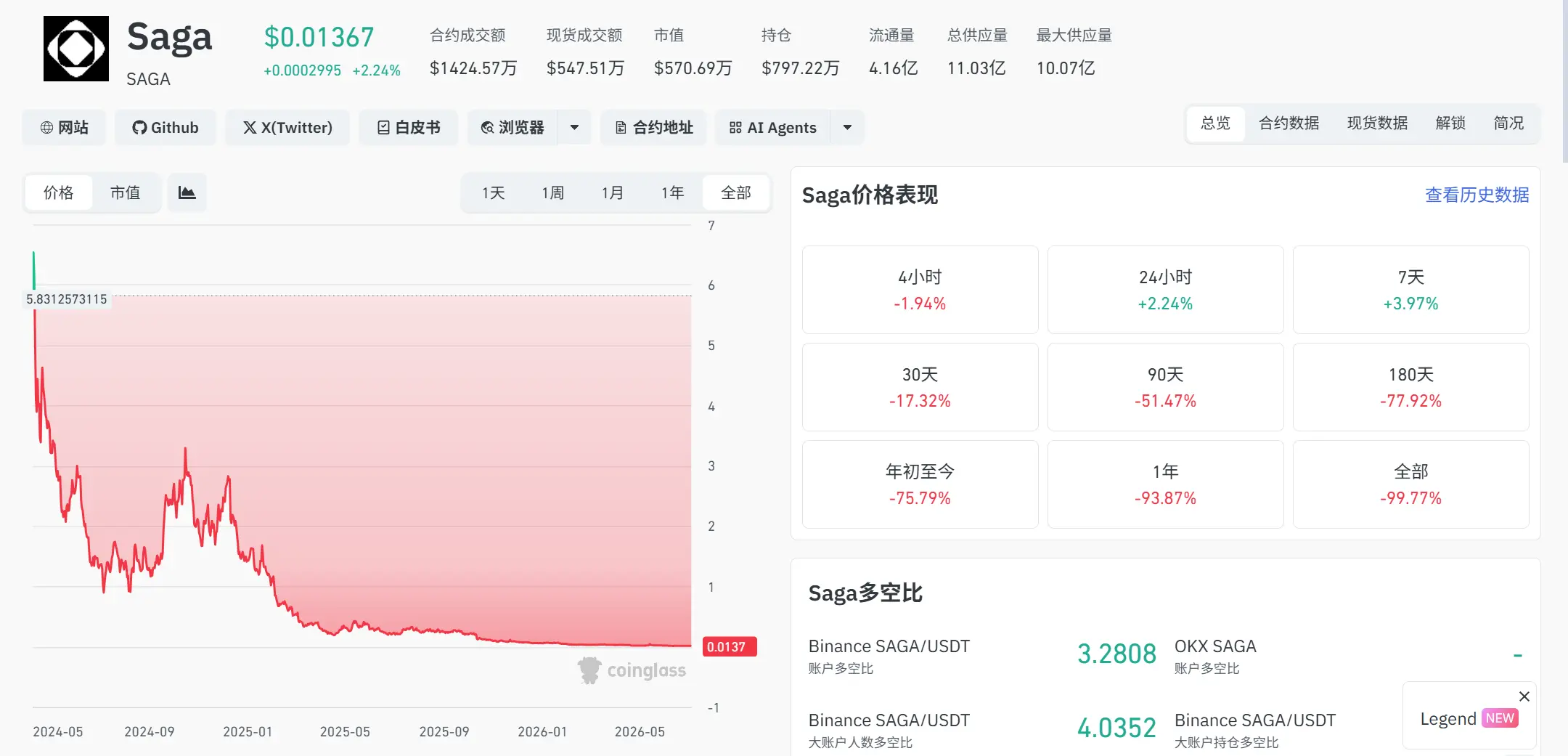Click the 全部 -99.77% performance card

coord(1410,484)
